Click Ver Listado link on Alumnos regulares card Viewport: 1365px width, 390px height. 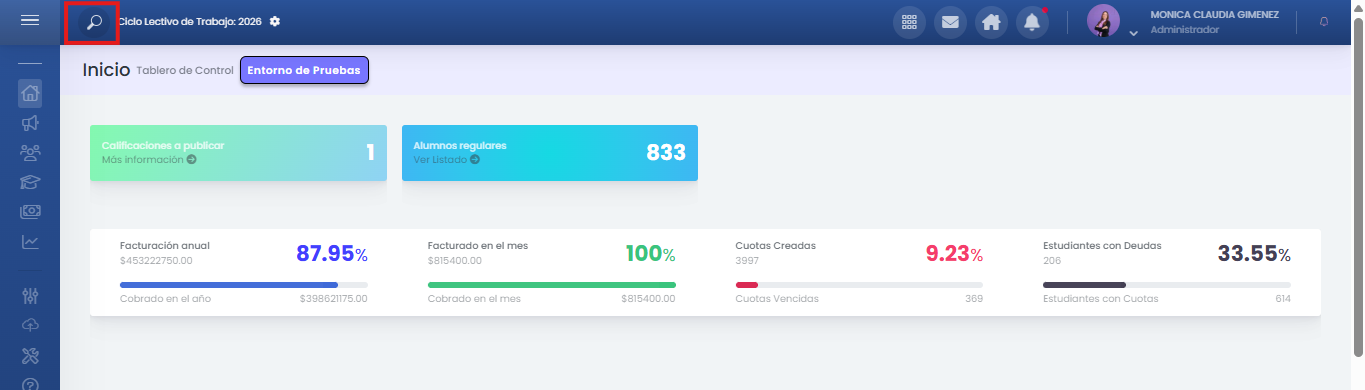pyautogui.click(x=447, y=159)
